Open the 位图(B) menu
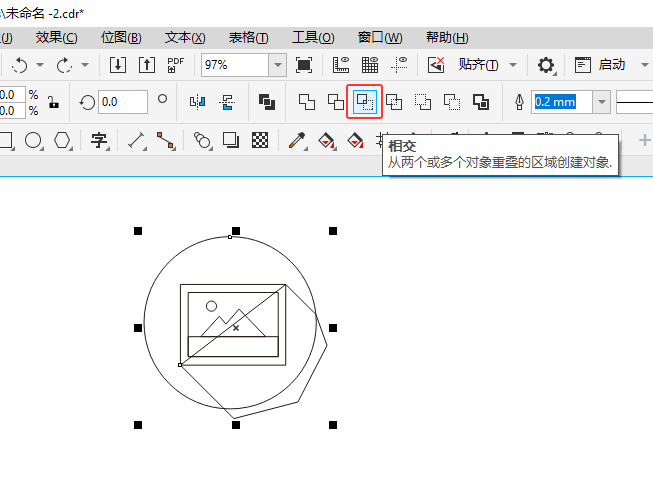Viewport: 653px width, 481px height. (121, 38)
